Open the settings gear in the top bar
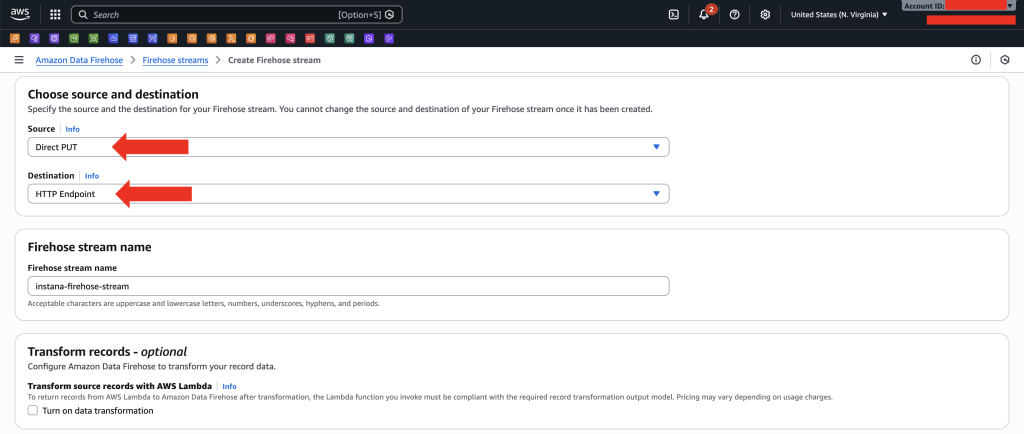Viewport: 1024px width, 434px height. [x=765, y=14]
